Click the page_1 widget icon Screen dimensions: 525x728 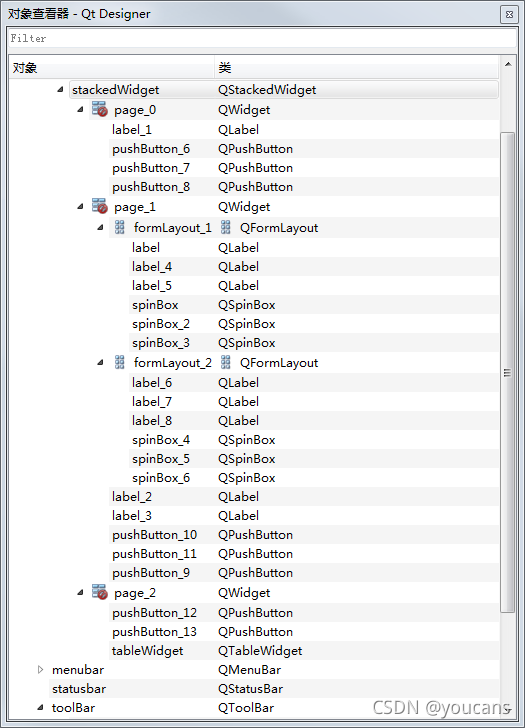click(x=100, y=206)
